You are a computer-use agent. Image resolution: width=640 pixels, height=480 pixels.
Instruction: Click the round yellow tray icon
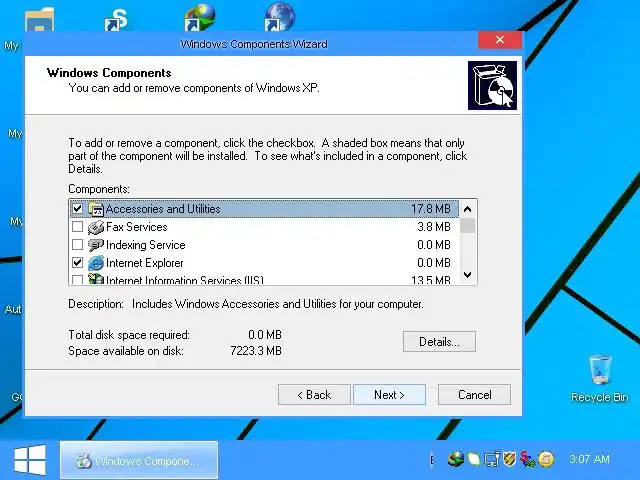(x=546, y=459)
